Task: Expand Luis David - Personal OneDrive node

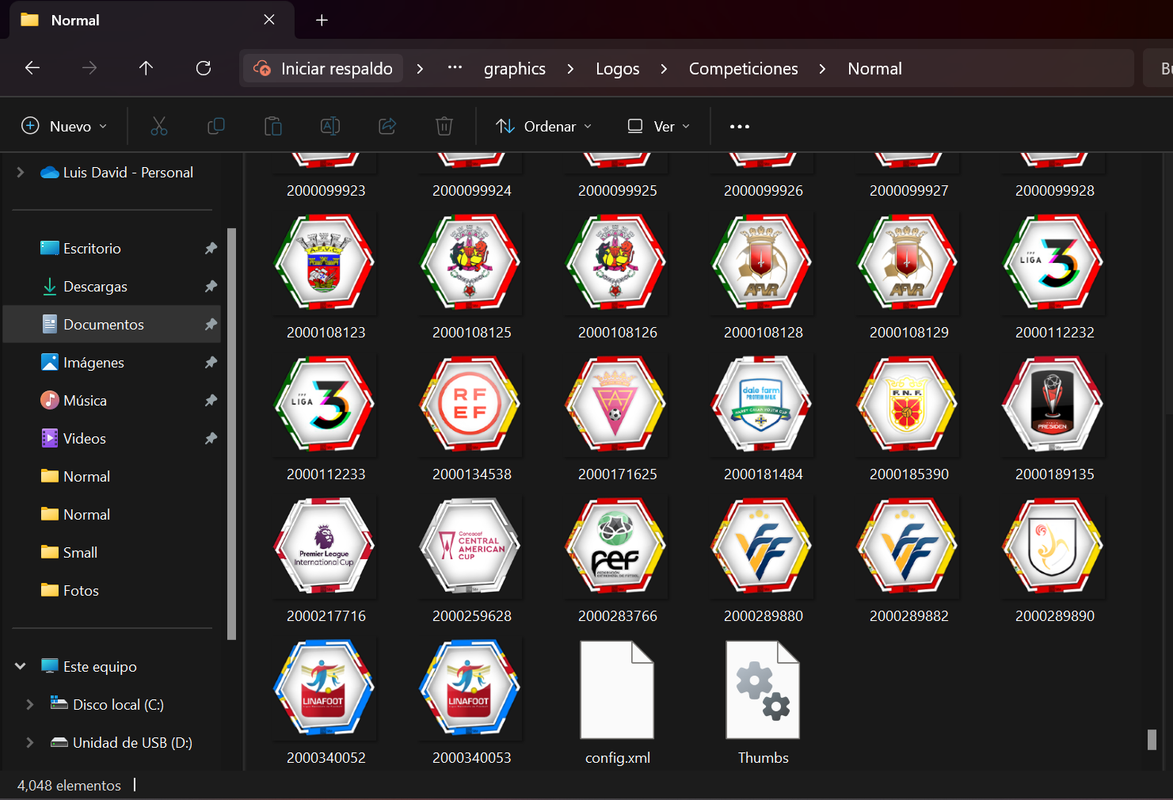Action: point(20,172)
